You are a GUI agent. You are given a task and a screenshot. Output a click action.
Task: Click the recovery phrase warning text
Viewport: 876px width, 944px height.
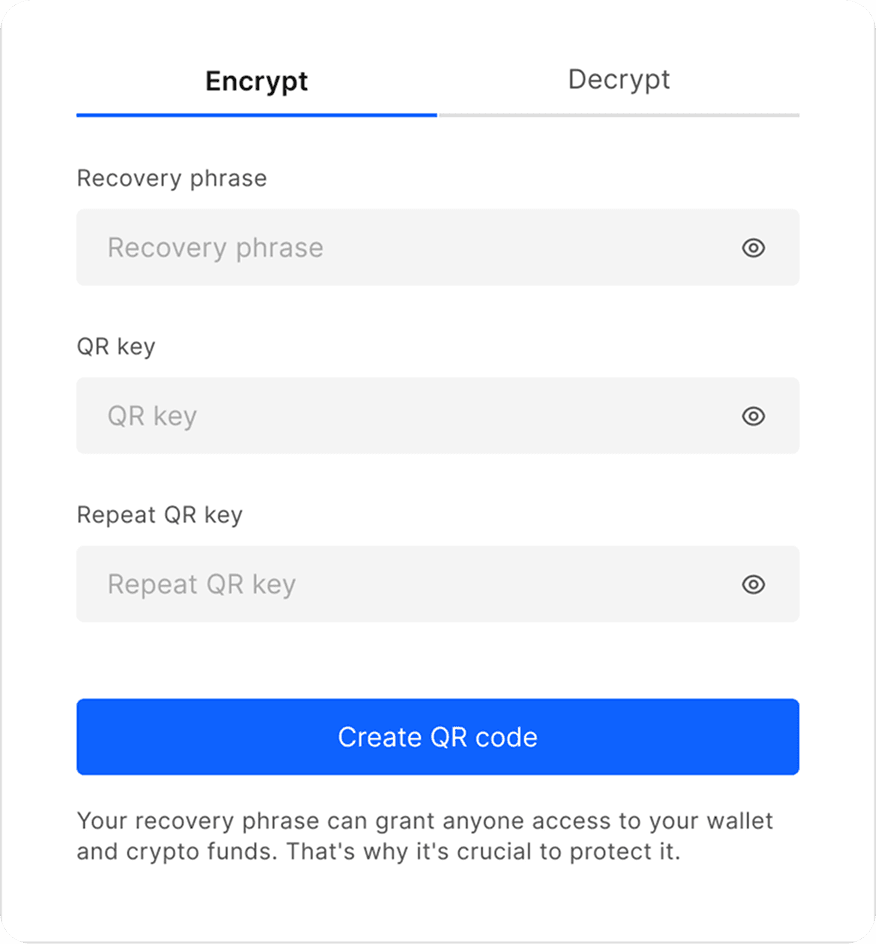coord(425,838)
